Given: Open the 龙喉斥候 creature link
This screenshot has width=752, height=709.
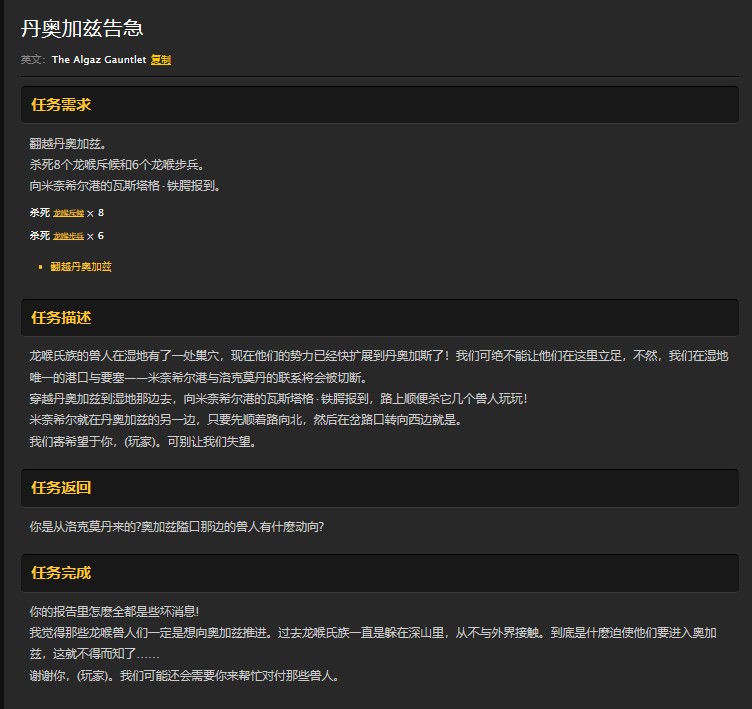Looking at the screenshot, I should click(x=68, y=213).
